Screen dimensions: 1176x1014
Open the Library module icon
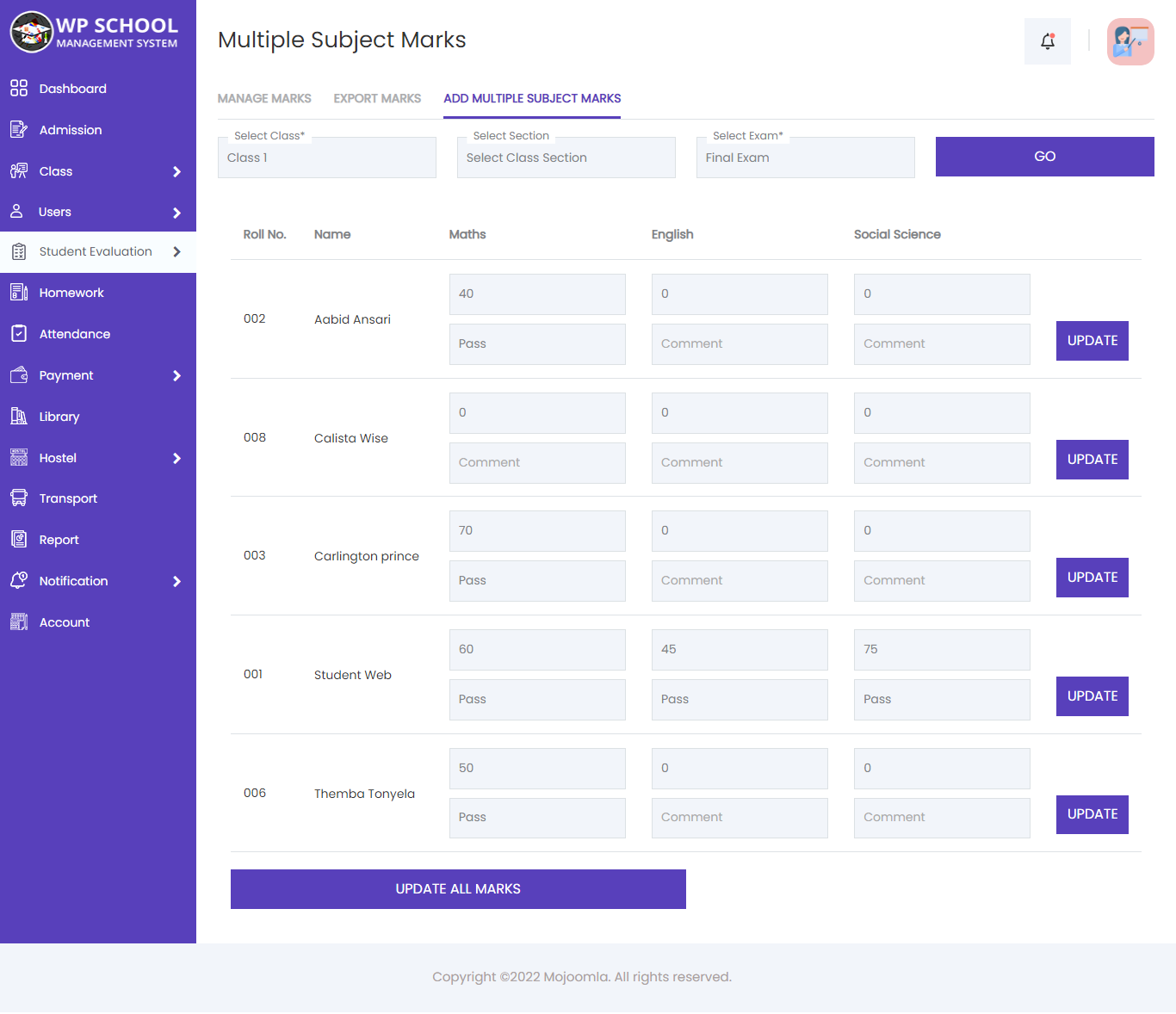click(19, 417)
